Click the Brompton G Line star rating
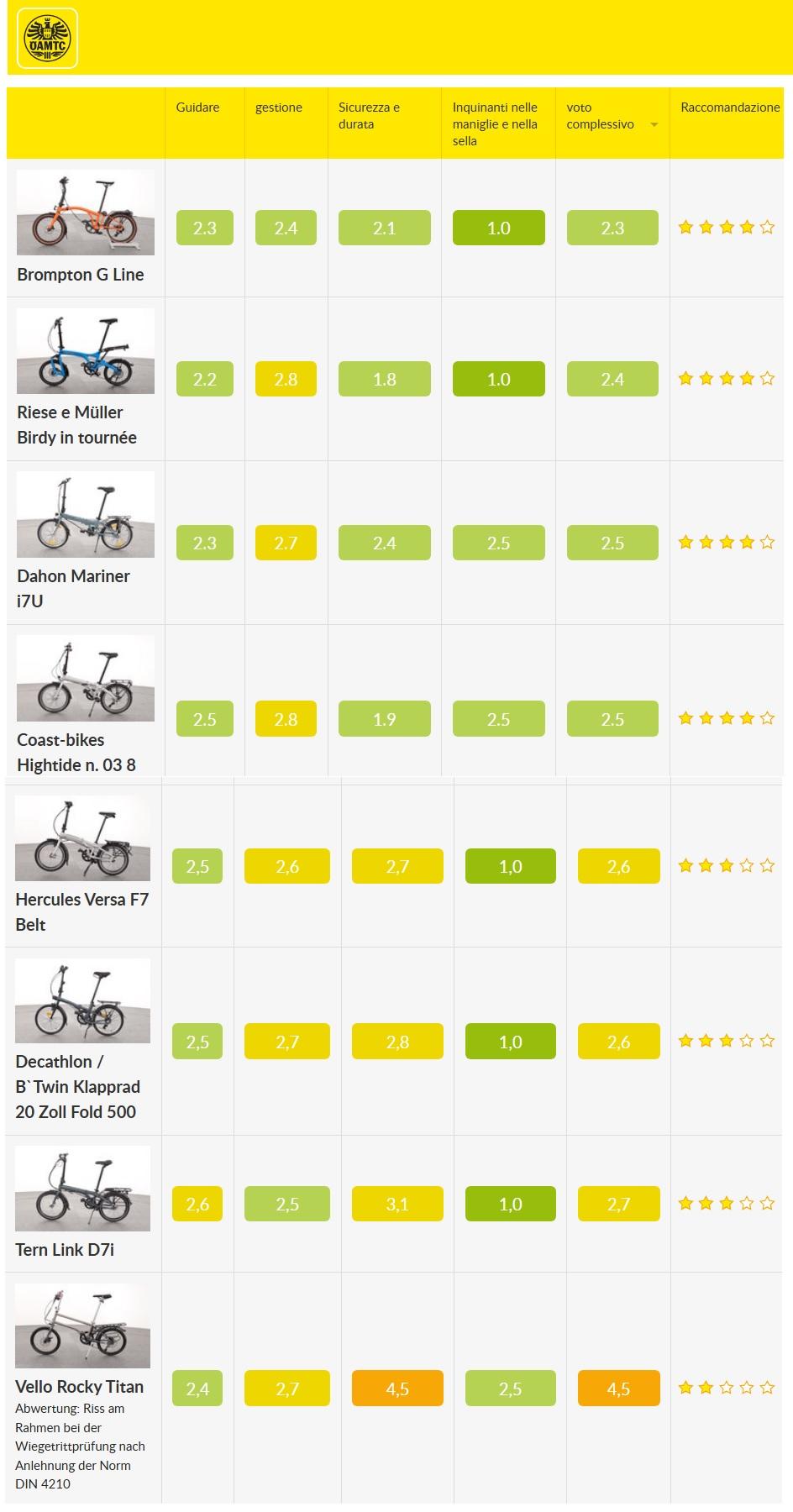This screenshot has width=793, height=1512. (x=726, y=228)
